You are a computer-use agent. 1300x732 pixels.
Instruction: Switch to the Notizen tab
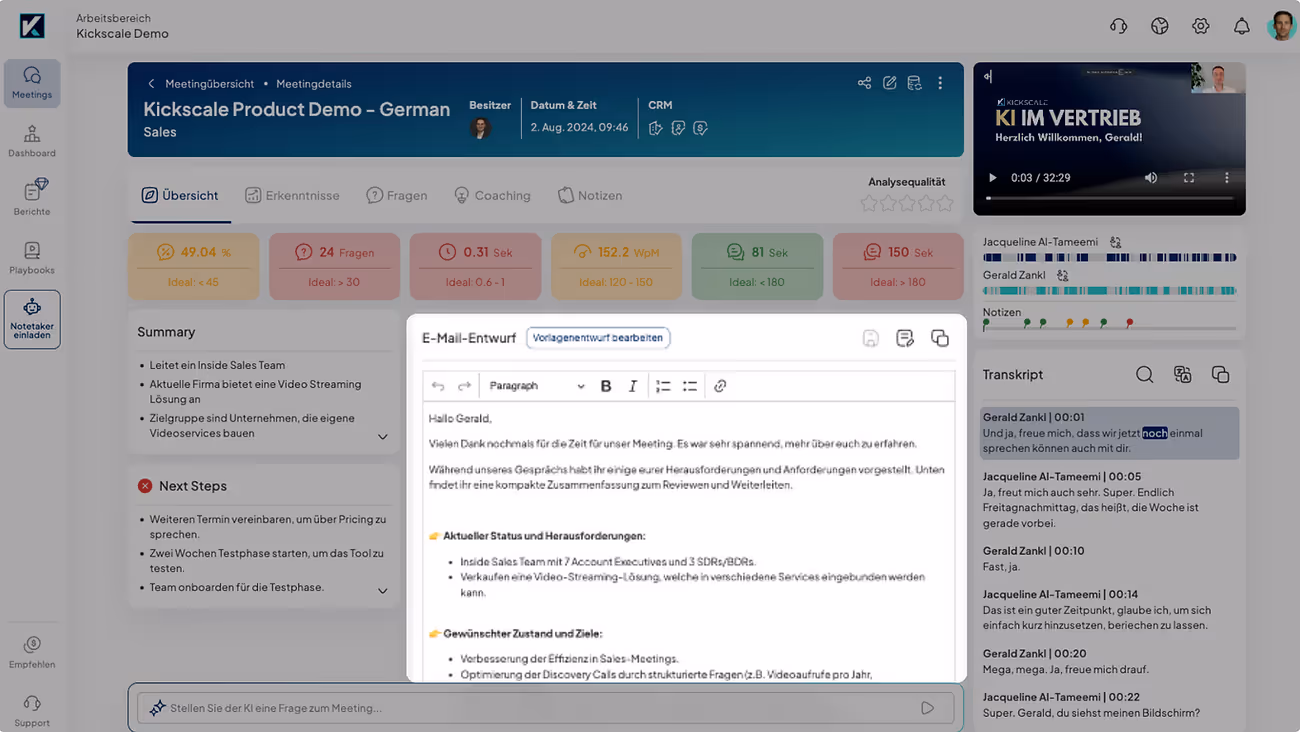click(x=590, y=195)
